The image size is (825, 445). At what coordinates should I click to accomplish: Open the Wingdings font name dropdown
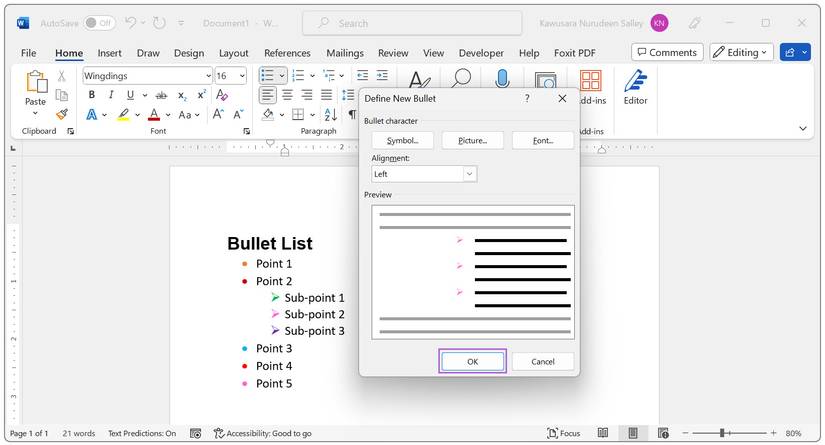click(208, 76)
